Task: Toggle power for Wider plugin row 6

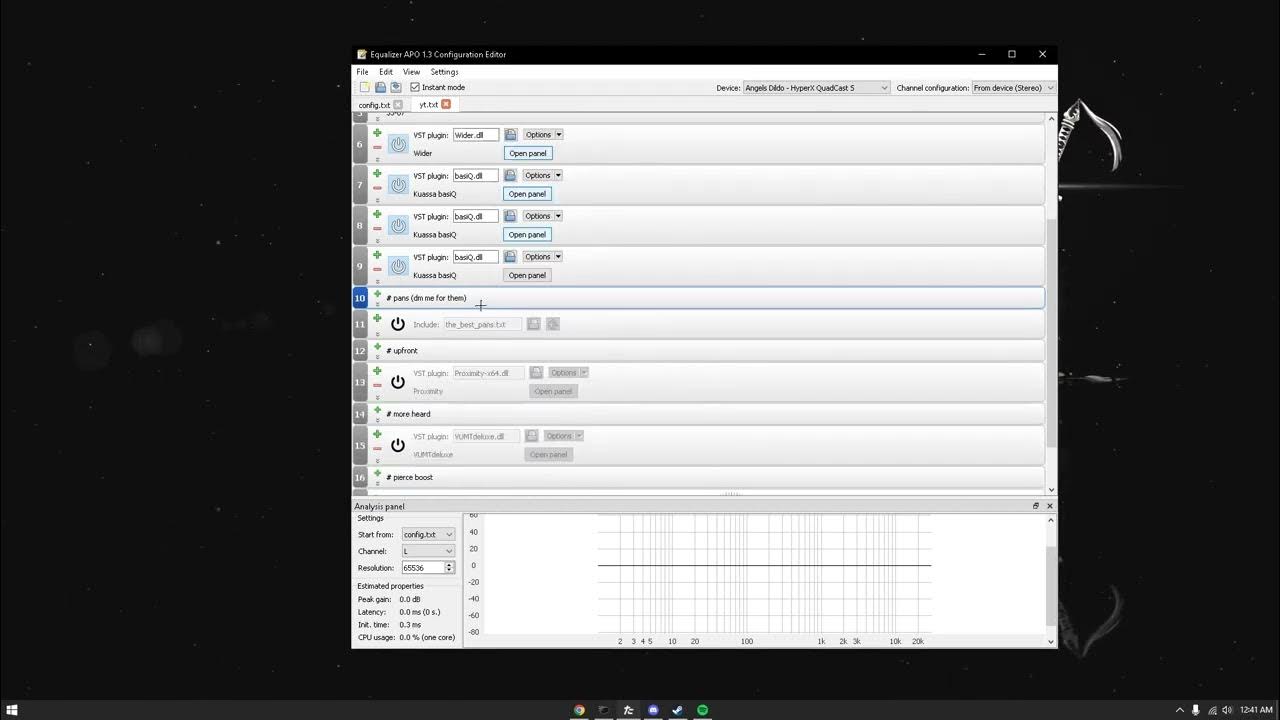Action: [398, 144]
